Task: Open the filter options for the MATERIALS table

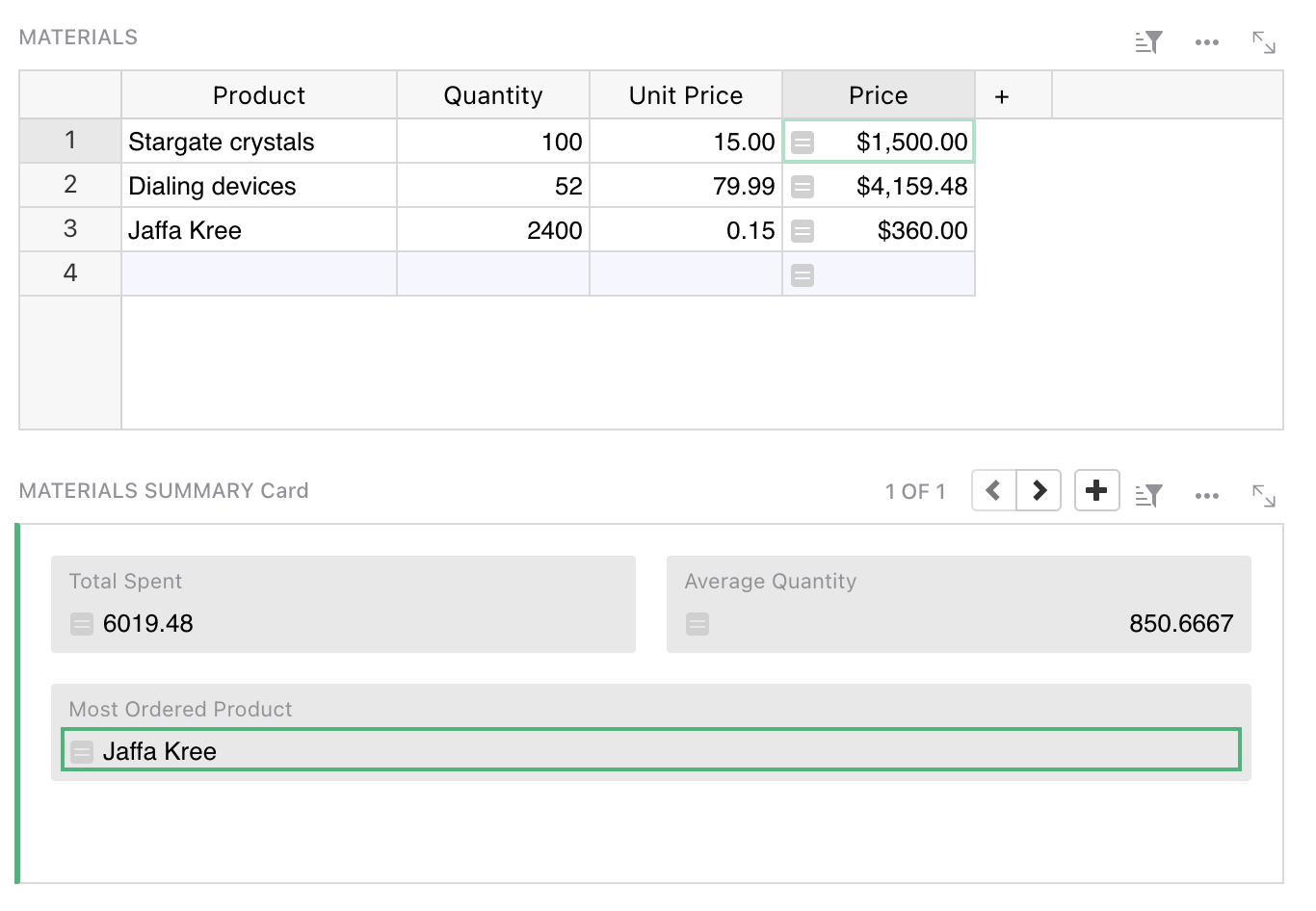Action: tap(1148, 42)
